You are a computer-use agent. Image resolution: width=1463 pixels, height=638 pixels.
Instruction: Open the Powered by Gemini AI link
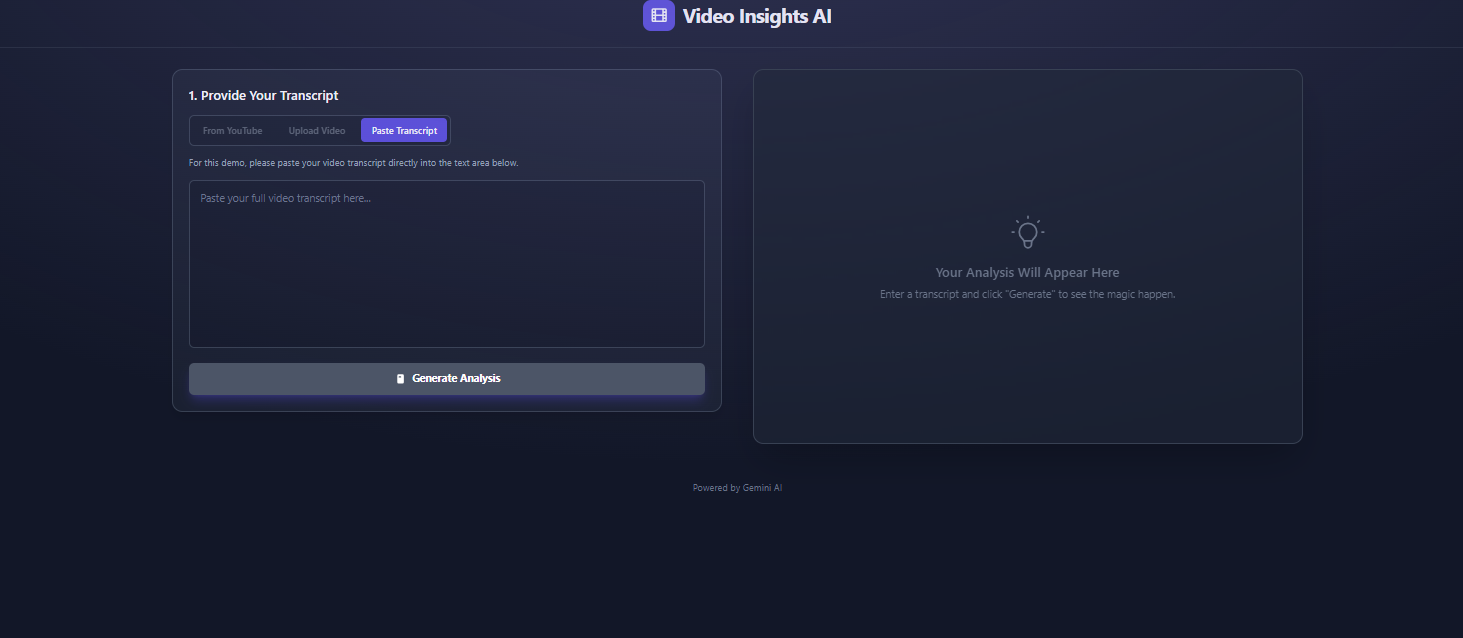(737, 487)
